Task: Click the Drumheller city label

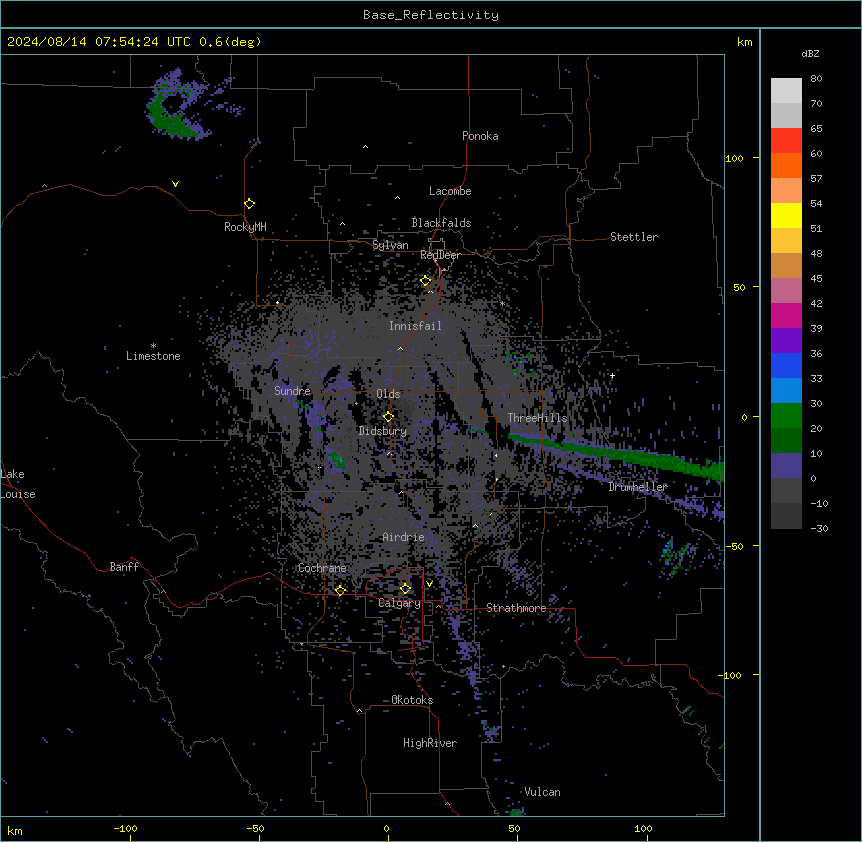Action: point(638,487)
